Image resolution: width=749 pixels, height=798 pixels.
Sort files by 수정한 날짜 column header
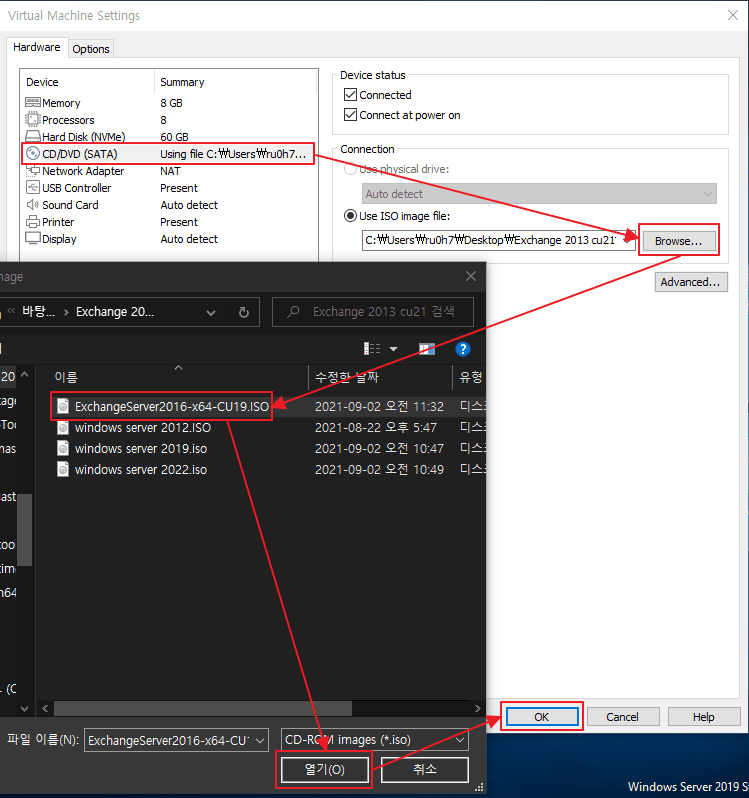pyautogui.click(x=347, y=378)
